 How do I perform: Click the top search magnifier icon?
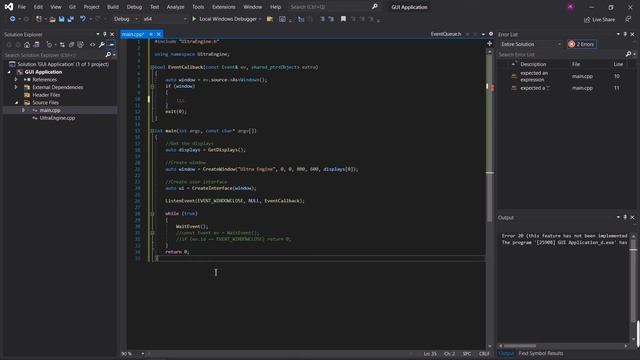(x=375, y=7)
